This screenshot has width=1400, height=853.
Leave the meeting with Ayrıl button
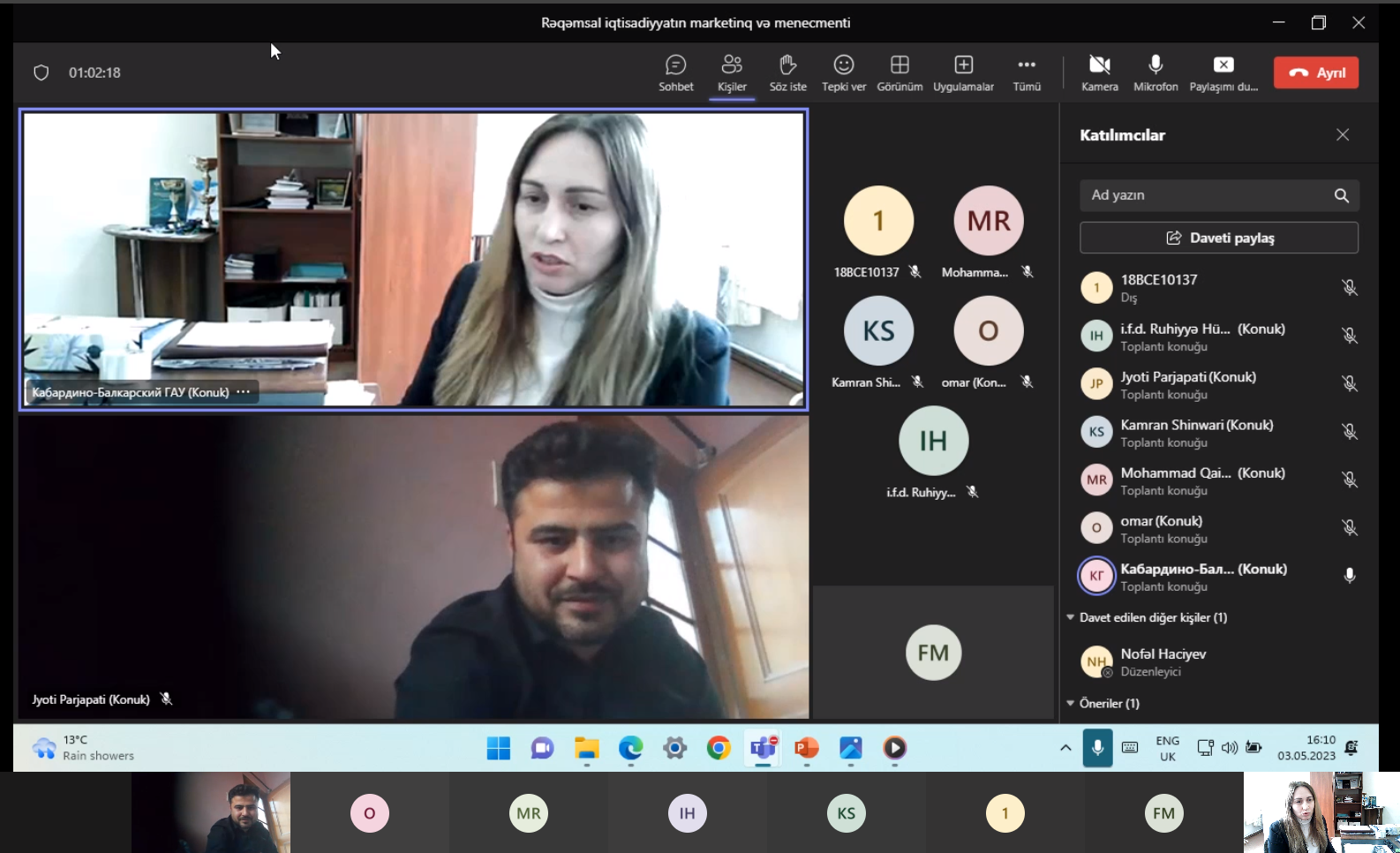click(x=1315, y=72)
